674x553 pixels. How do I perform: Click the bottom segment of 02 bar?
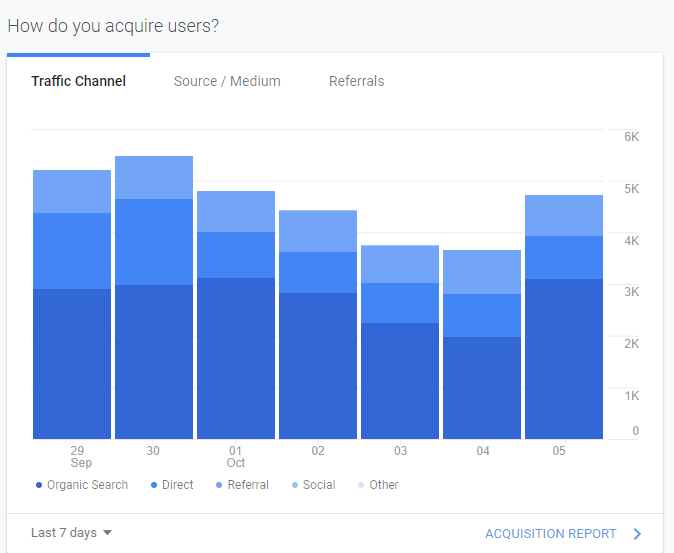point(318,366)
